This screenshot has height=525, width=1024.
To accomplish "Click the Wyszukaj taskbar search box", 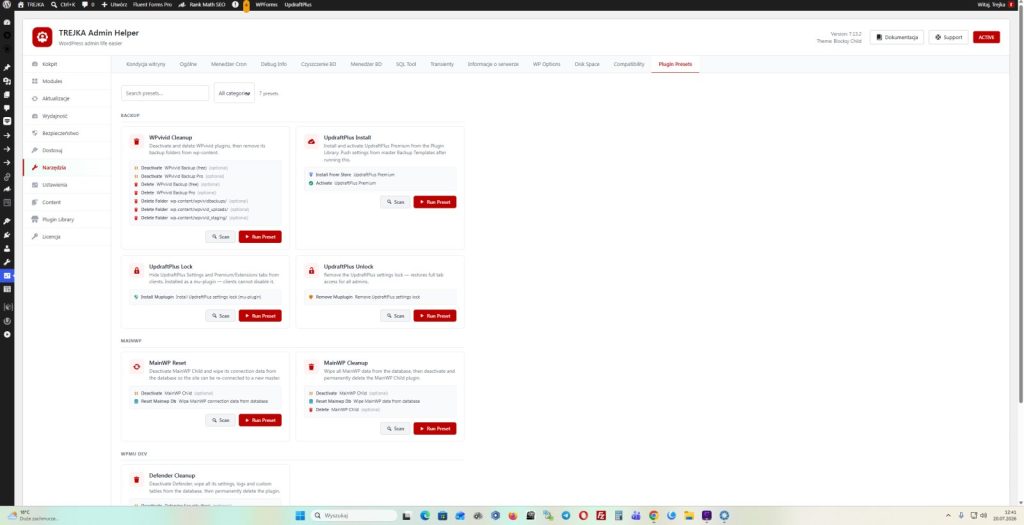I will [x=353, y=515].
